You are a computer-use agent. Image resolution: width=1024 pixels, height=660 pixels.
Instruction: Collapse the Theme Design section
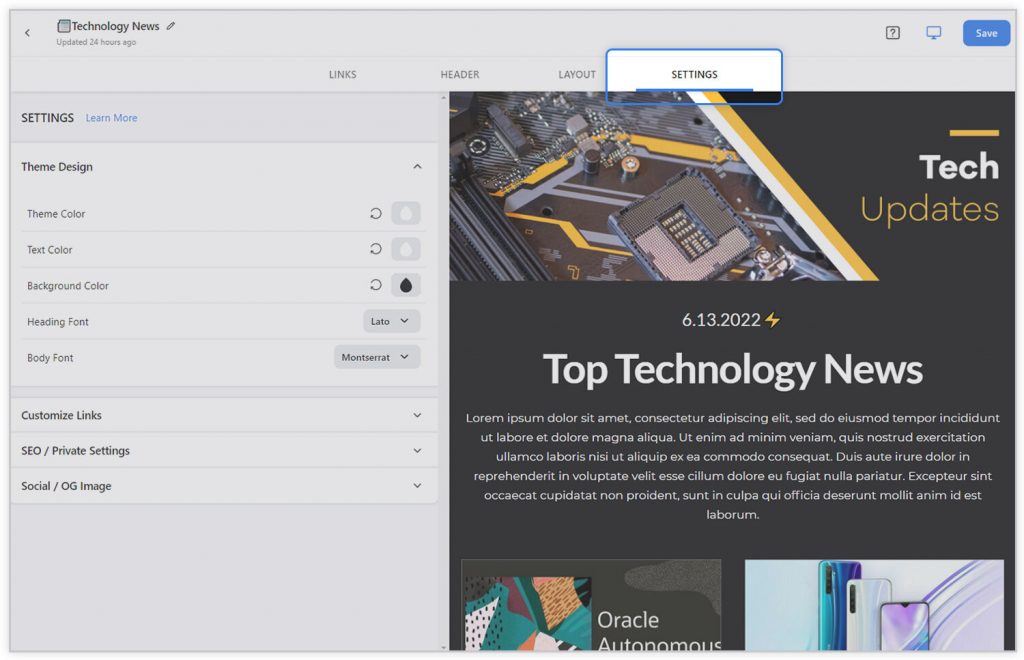tap(417, 166)
